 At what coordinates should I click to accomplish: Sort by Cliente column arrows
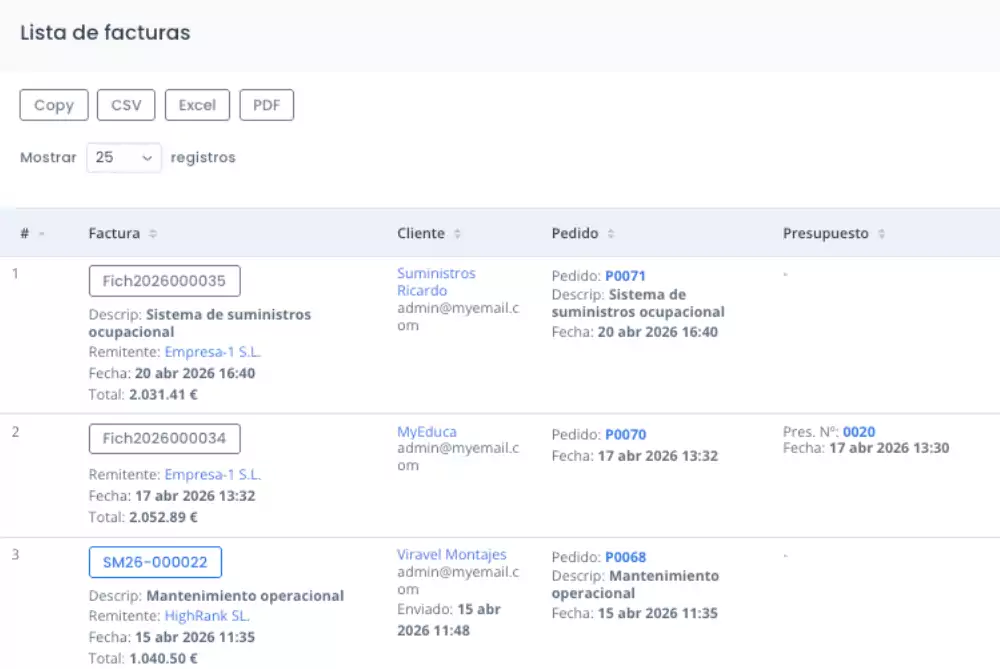(457, 234)
